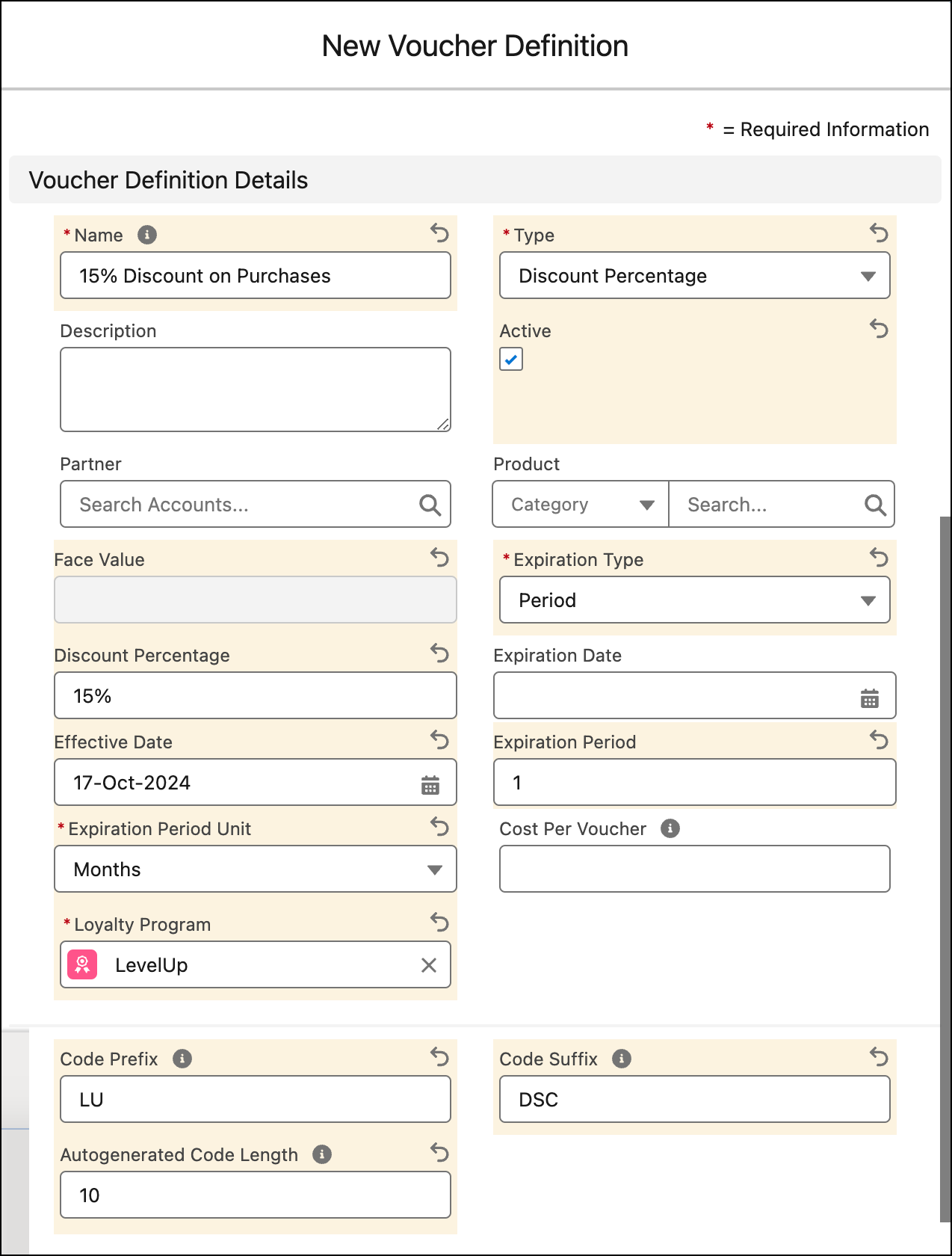Undo the Expiration Period change
952x1256 pixels.
coord(879,739)
